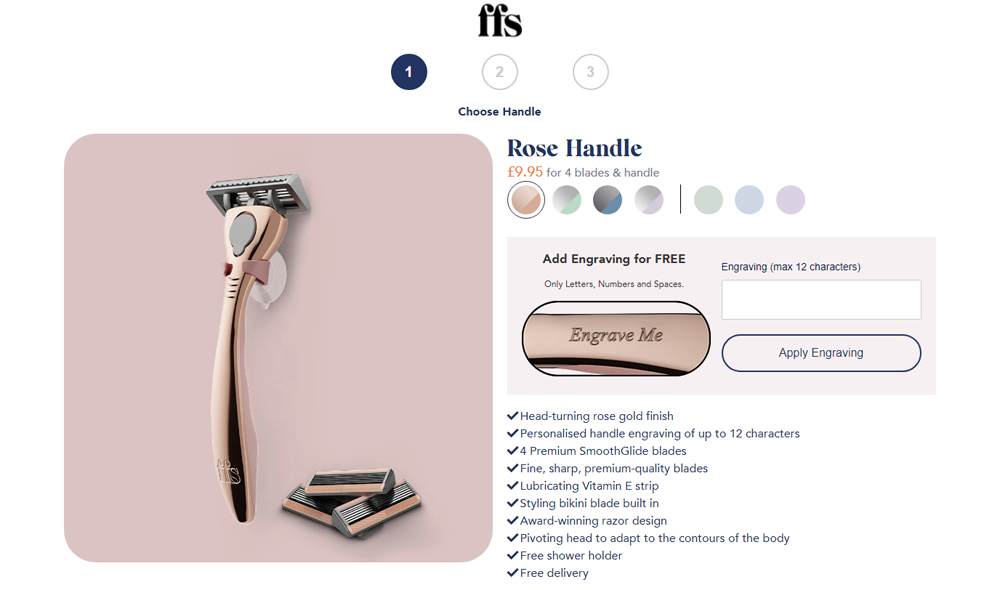1000x590 pixels.
Task: Choose the silver and lilac handle swatch
Action: [x=649, y=200]
